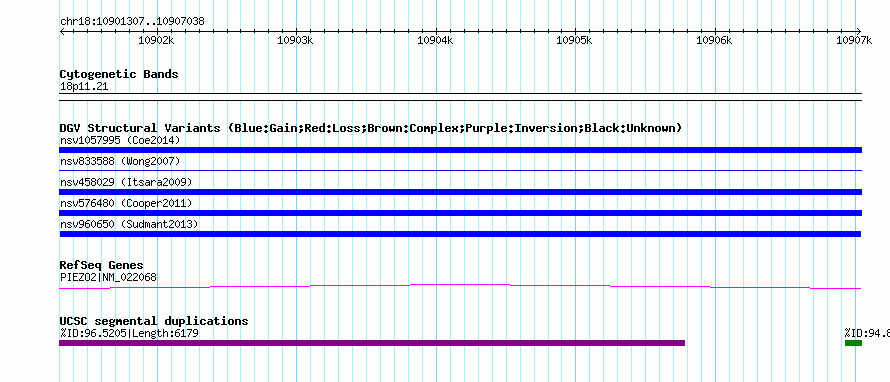Click the Cytogenetic Bands track title

coord(119,74)
